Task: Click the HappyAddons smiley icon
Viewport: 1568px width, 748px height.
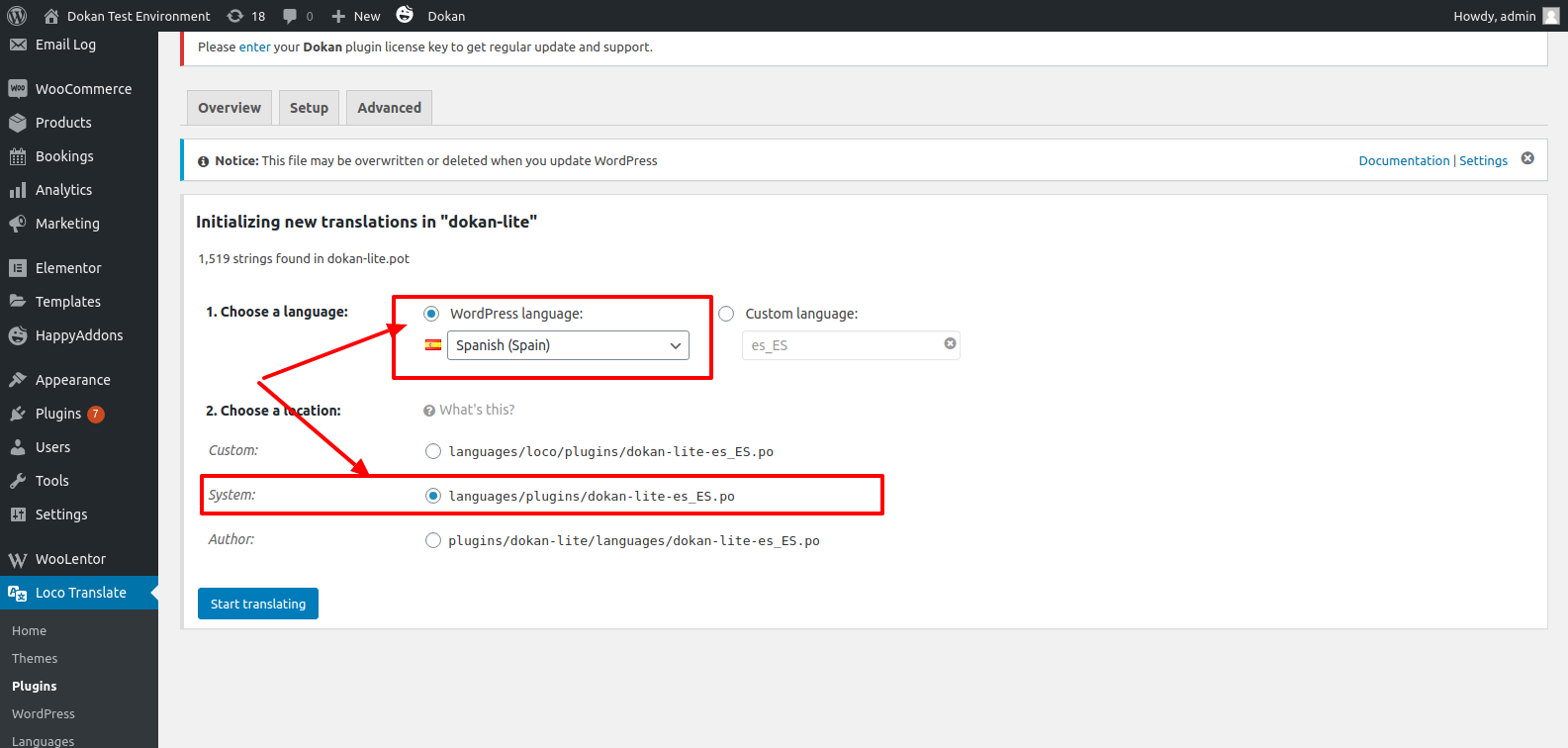Action: tap(18, 335)
